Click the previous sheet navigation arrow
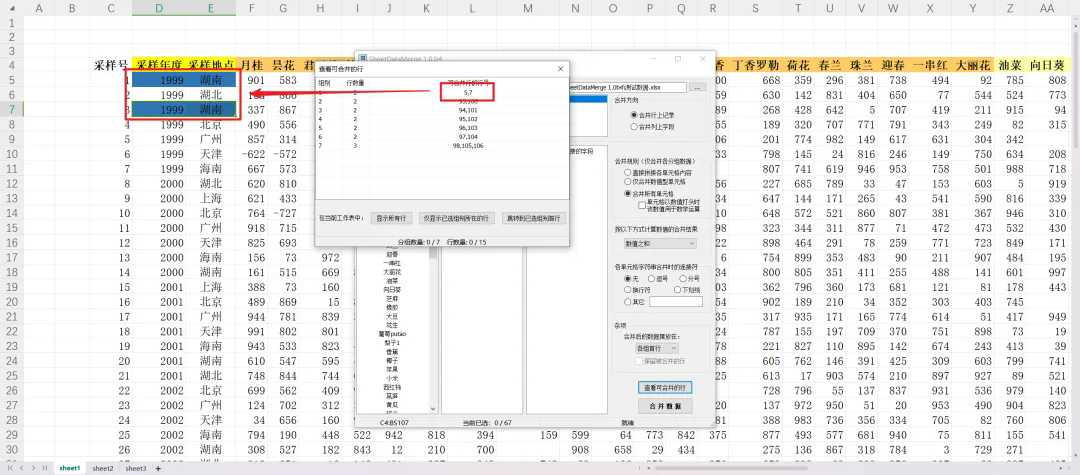1080x475 pixels. 24,468
